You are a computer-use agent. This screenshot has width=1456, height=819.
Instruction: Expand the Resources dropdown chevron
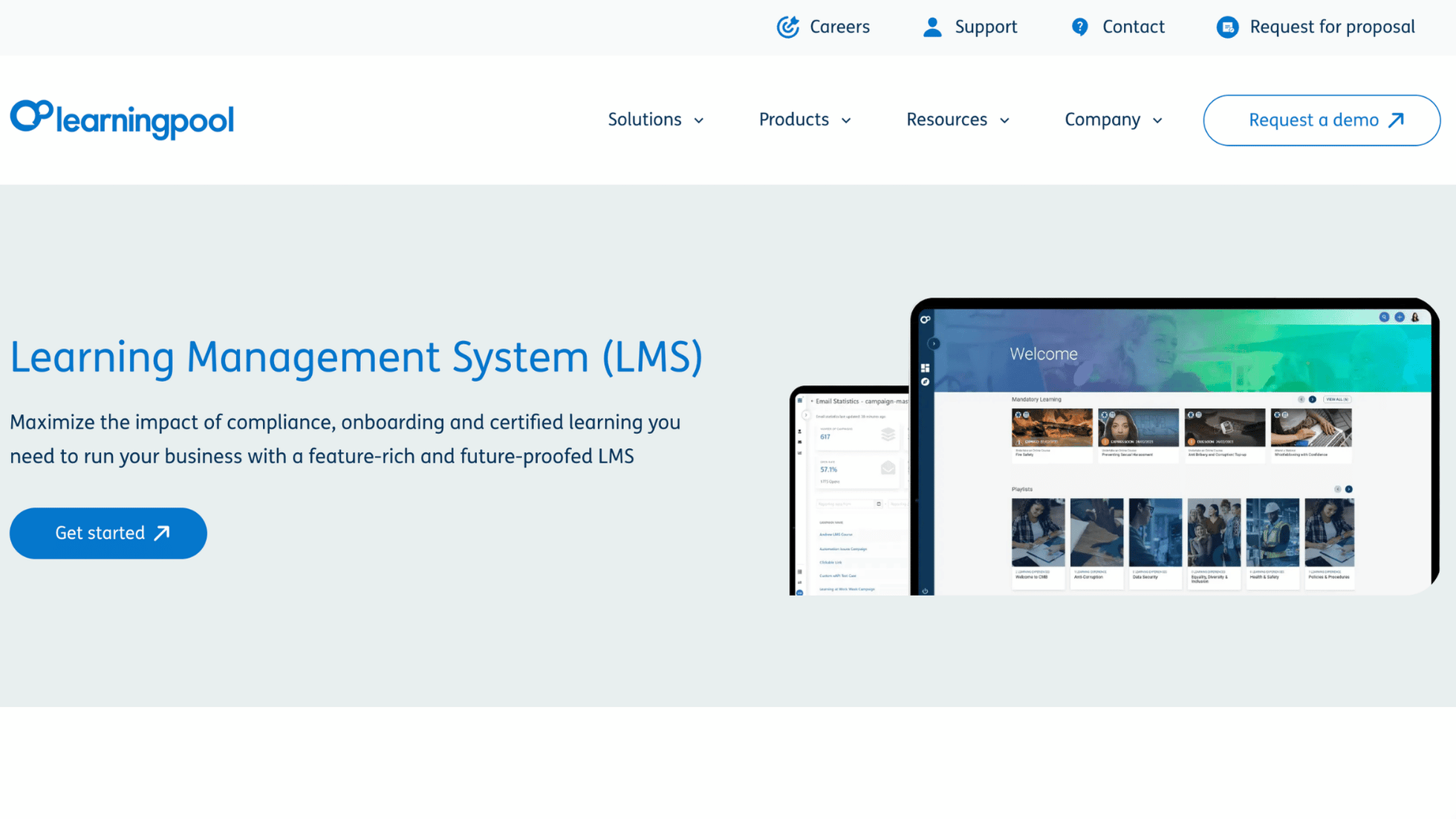pos(1004,120)
